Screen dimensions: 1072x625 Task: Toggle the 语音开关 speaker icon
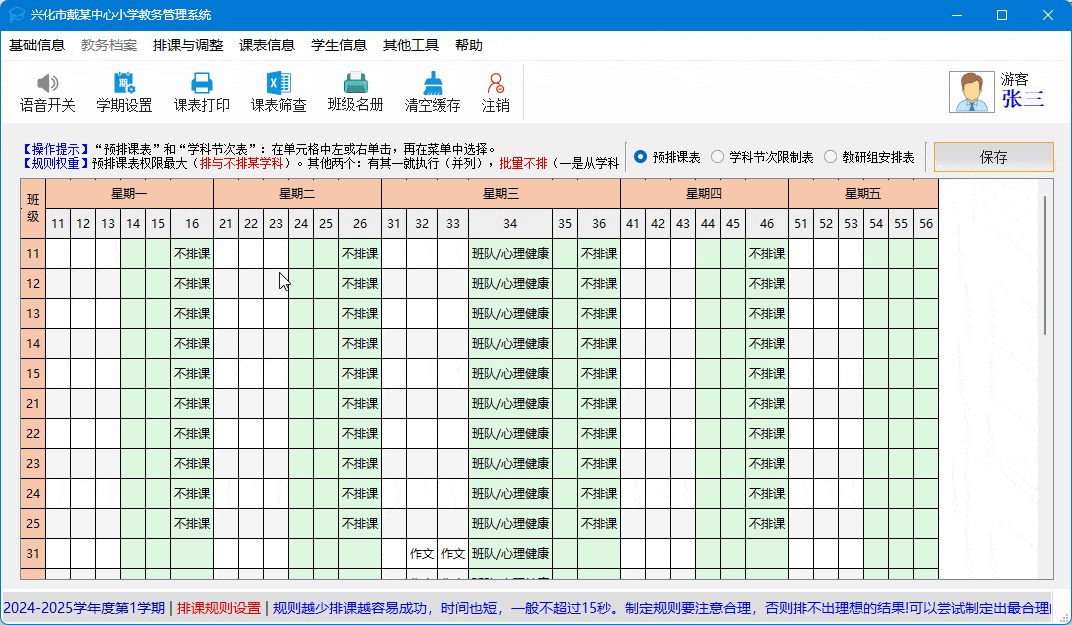click(x=47, y=84)
